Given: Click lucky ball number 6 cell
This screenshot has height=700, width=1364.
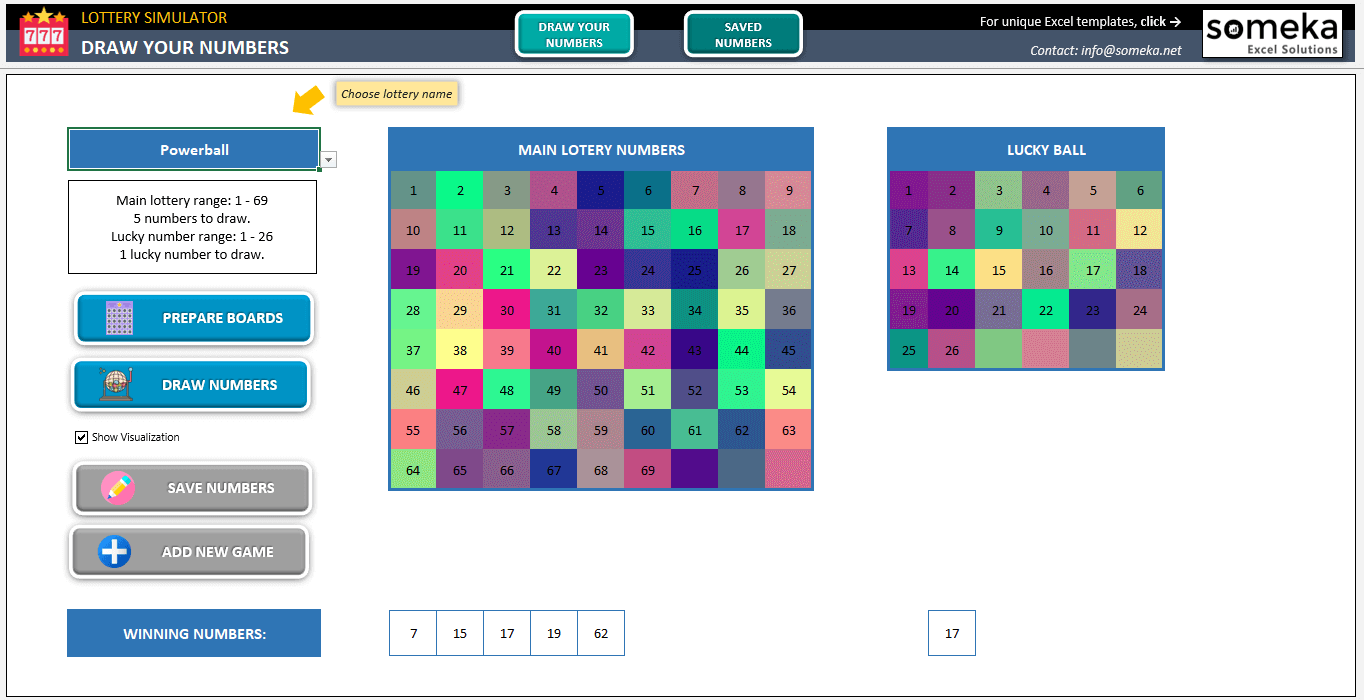Looking at the screenshot, I should [1140, 190].
